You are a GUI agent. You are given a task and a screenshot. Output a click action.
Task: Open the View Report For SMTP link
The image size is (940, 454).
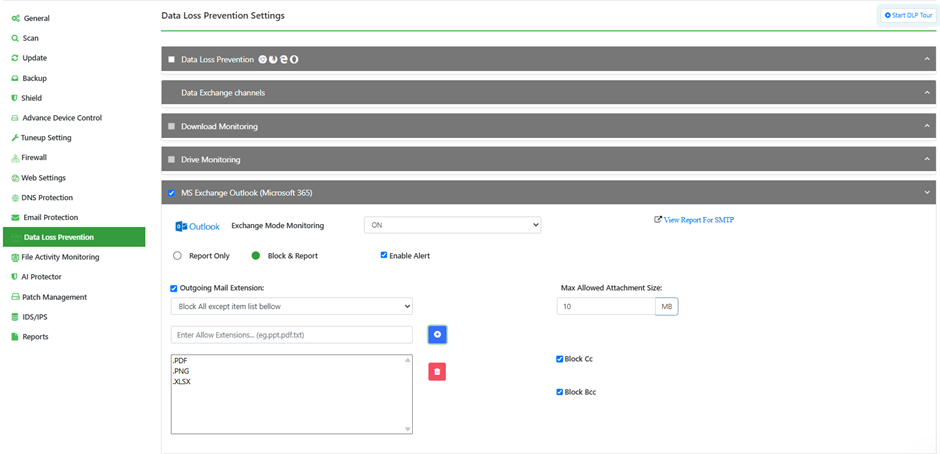click(x=699, y=220)
